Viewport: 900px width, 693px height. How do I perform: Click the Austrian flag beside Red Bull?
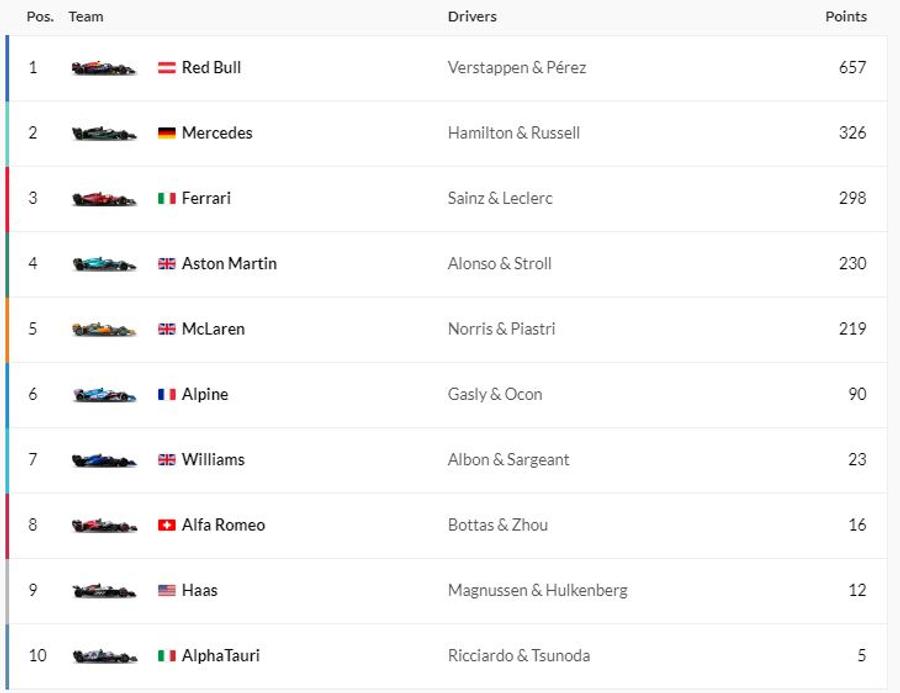[x=166, y=68]
